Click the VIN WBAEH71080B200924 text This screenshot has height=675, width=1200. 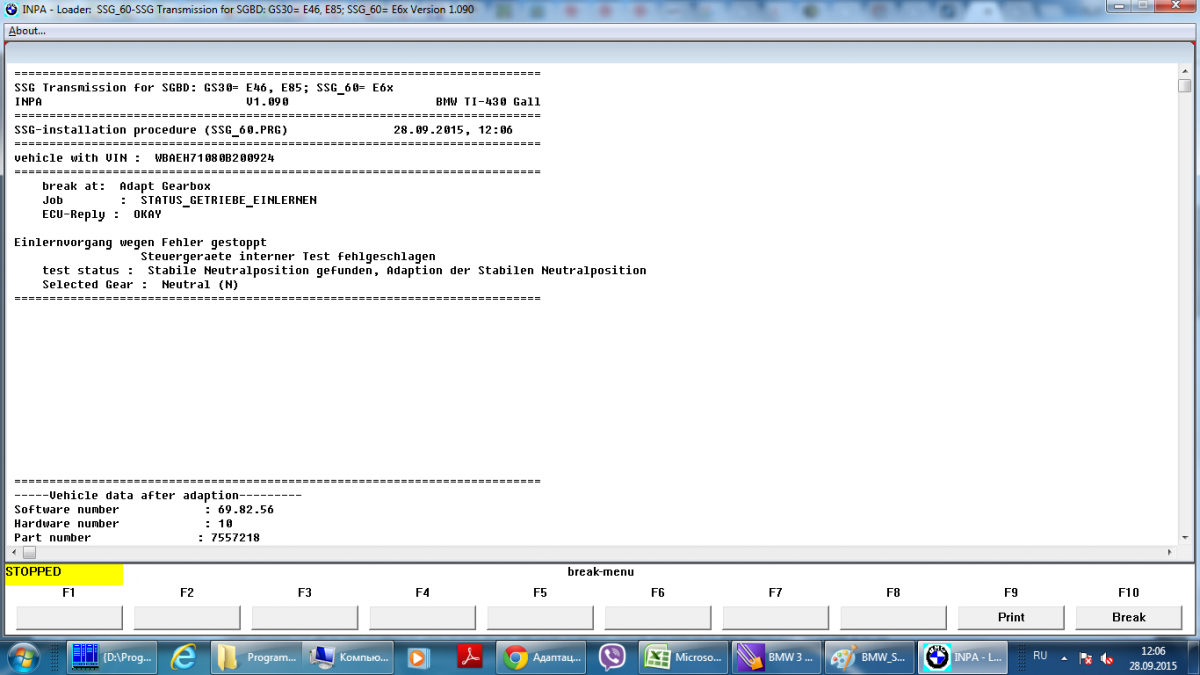[x=215, y=158]
